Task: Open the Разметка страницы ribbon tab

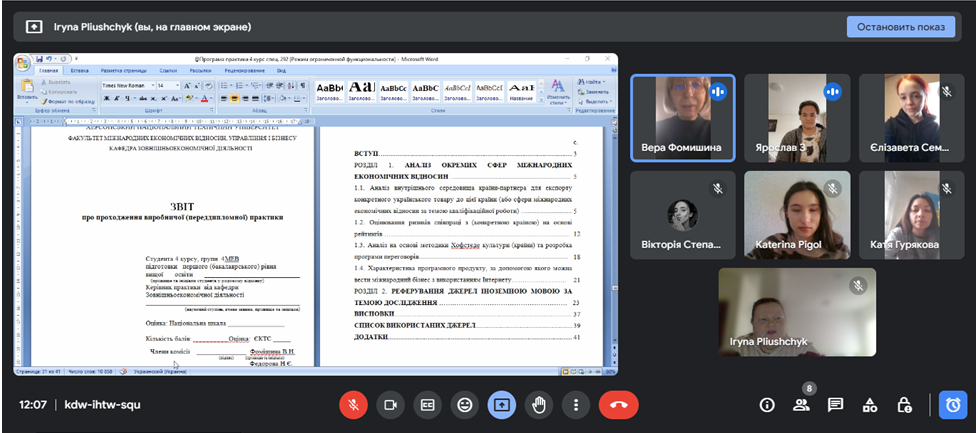Action: click(123, 71)
